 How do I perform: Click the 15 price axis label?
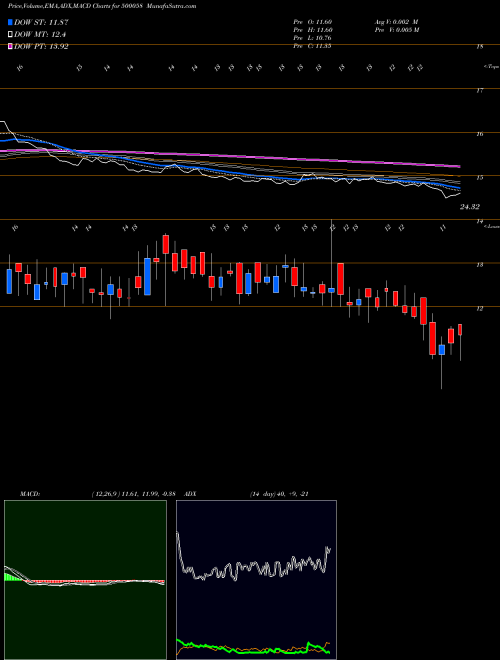[x=479, y=178]
